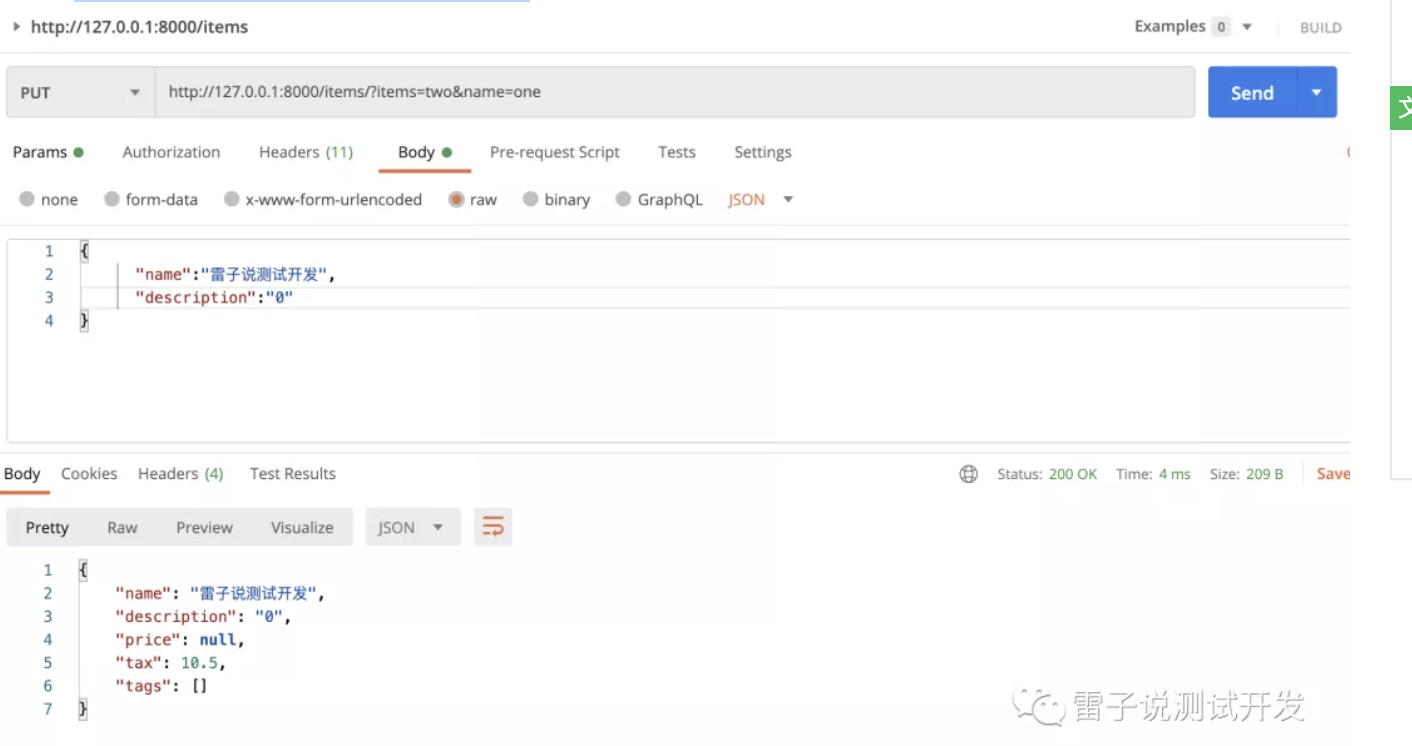Click the request URL field

point(675,92)
